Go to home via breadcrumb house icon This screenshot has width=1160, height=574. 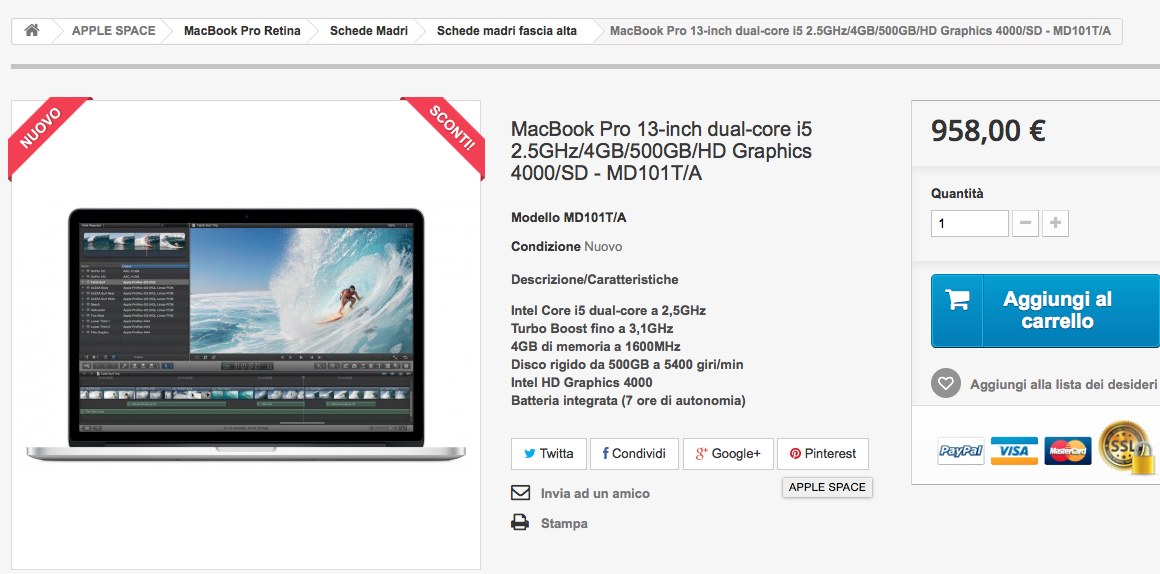click(32, 31)
